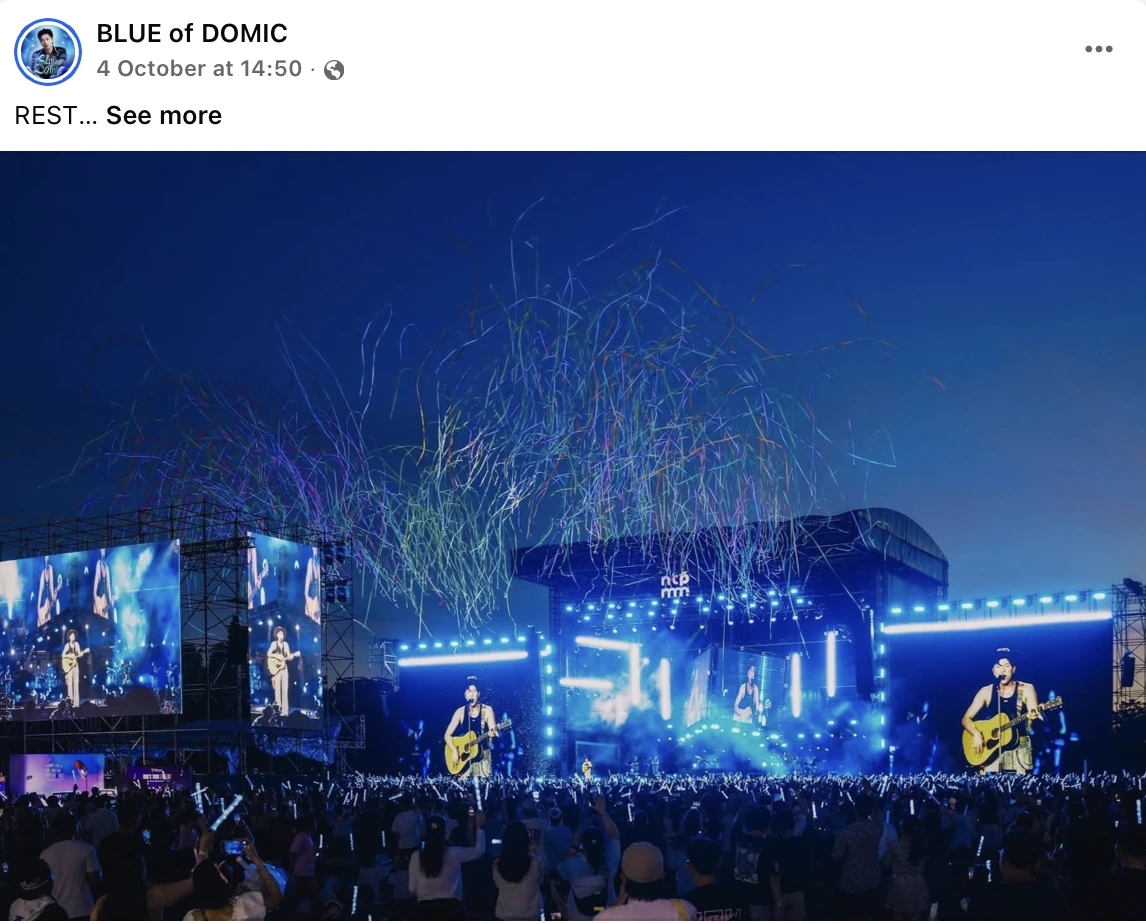Screen dimensions: 1146x924
Task: Visit the BLUE of DOMIC page name
Action: (191, 33)
